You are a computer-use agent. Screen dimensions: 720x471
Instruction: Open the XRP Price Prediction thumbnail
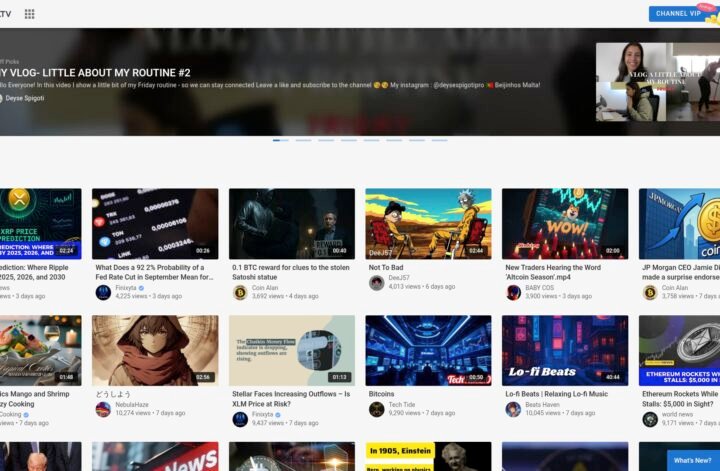(x=40, y=224)
